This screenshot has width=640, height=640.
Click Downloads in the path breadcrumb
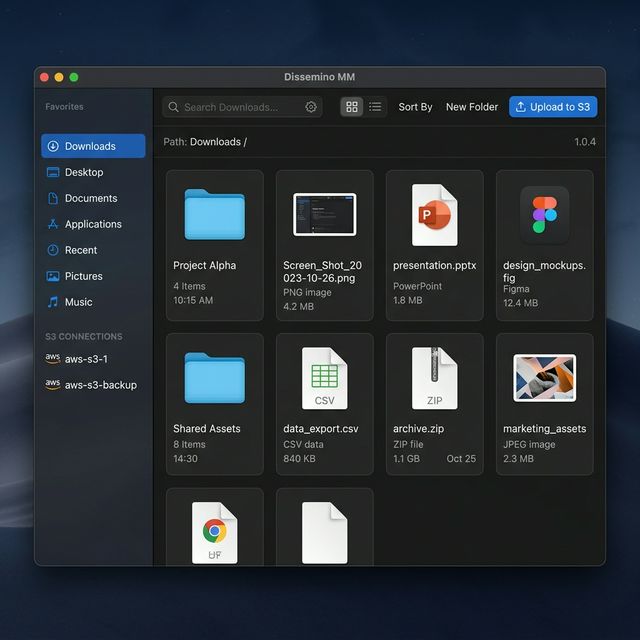pos(215,142)
